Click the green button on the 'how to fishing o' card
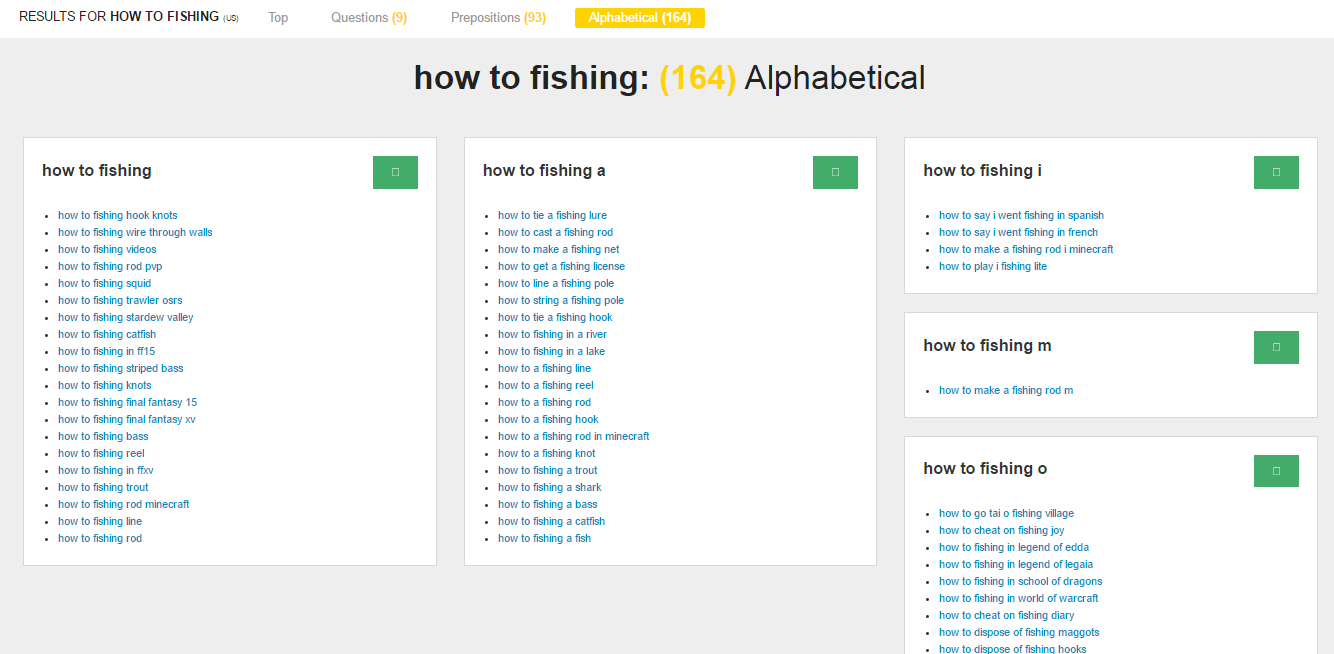 click(x=1276, y=471)
